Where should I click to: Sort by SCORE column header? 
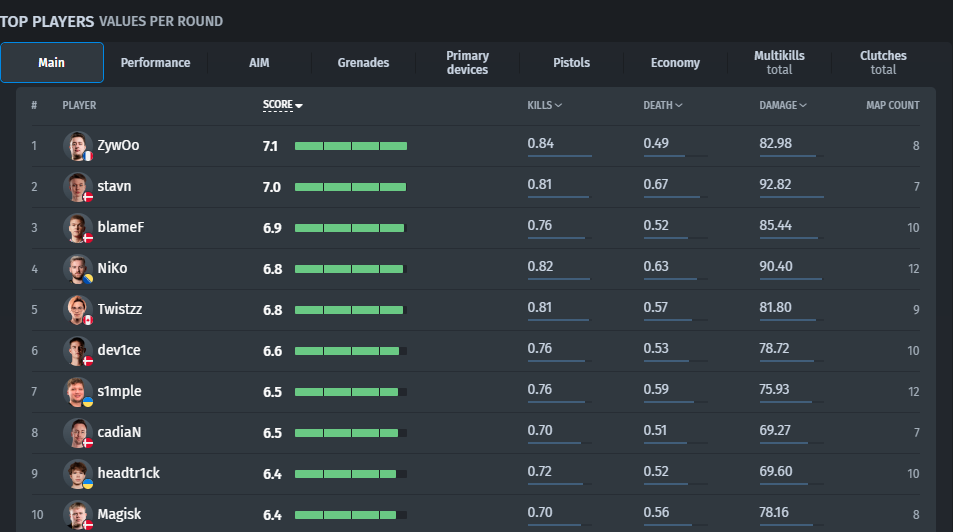click(x=283, y=105)
